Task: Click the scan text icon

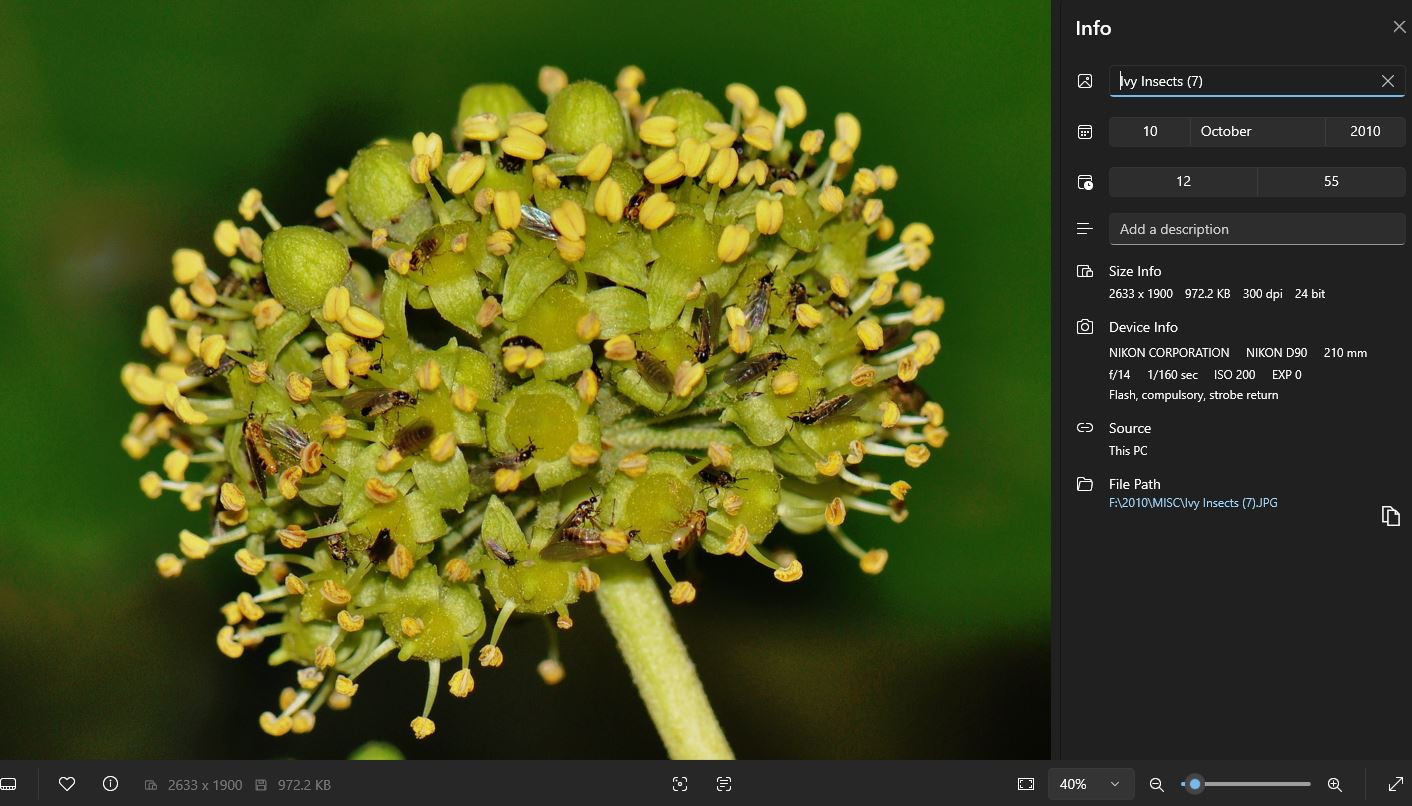Action: pos(724,784)
